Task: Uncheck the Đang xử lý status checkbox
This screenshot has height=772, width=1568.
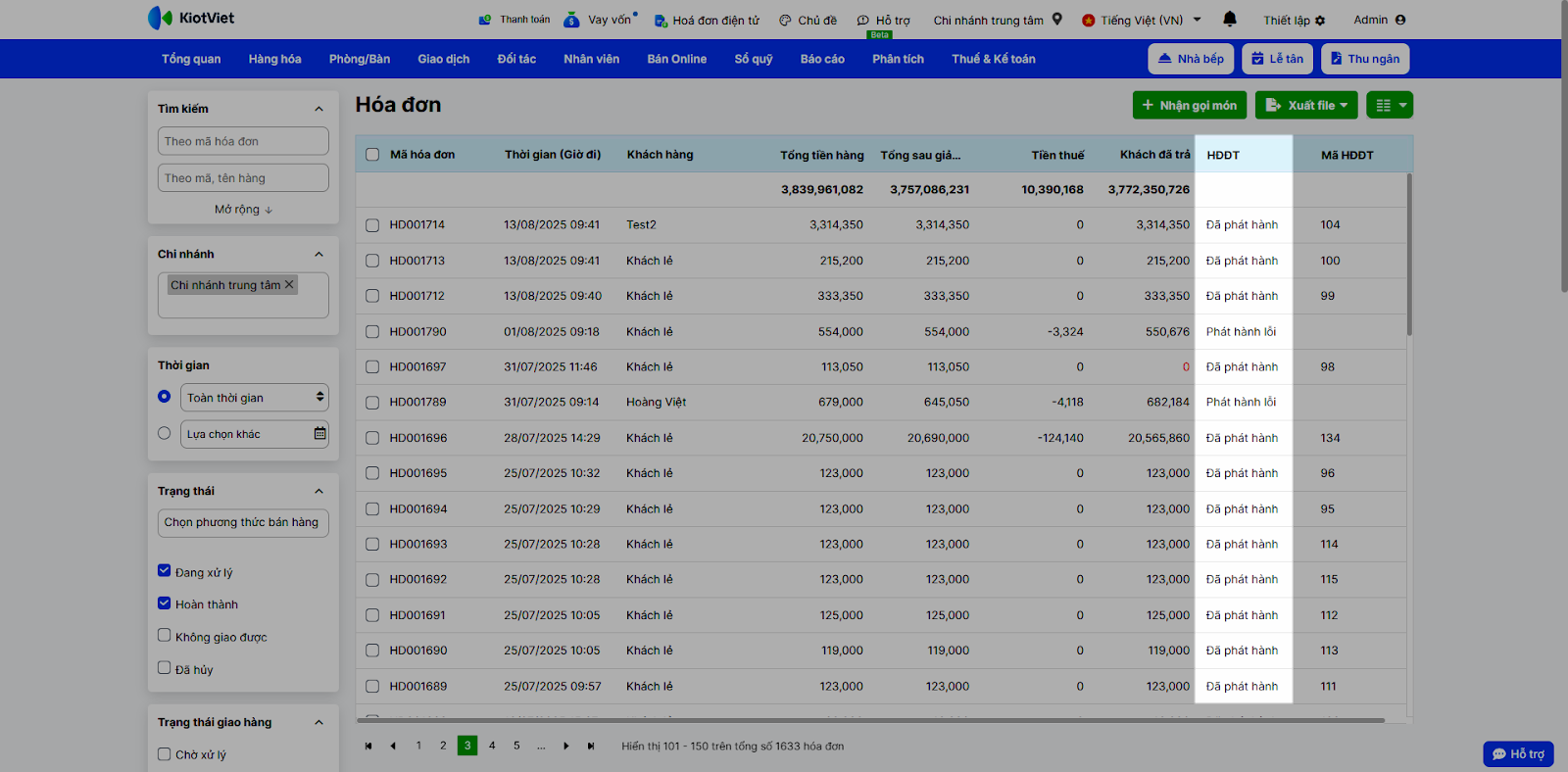Action: 165,571
